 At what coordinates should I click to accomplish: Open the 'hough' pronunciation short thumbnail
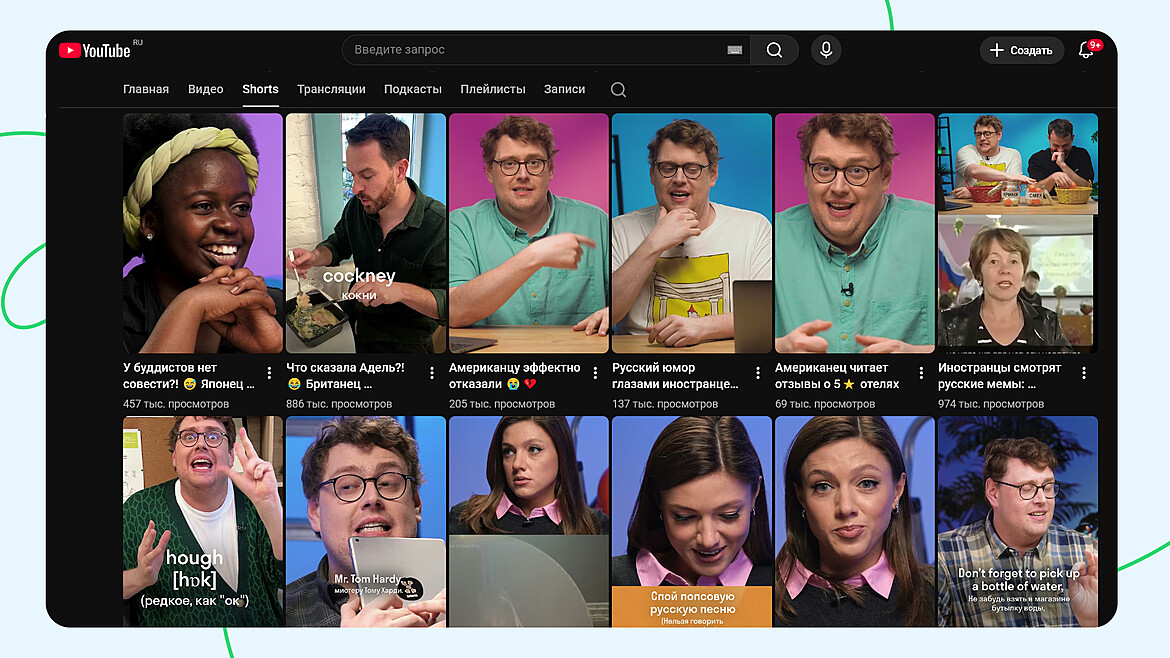[x=203, y=520]
